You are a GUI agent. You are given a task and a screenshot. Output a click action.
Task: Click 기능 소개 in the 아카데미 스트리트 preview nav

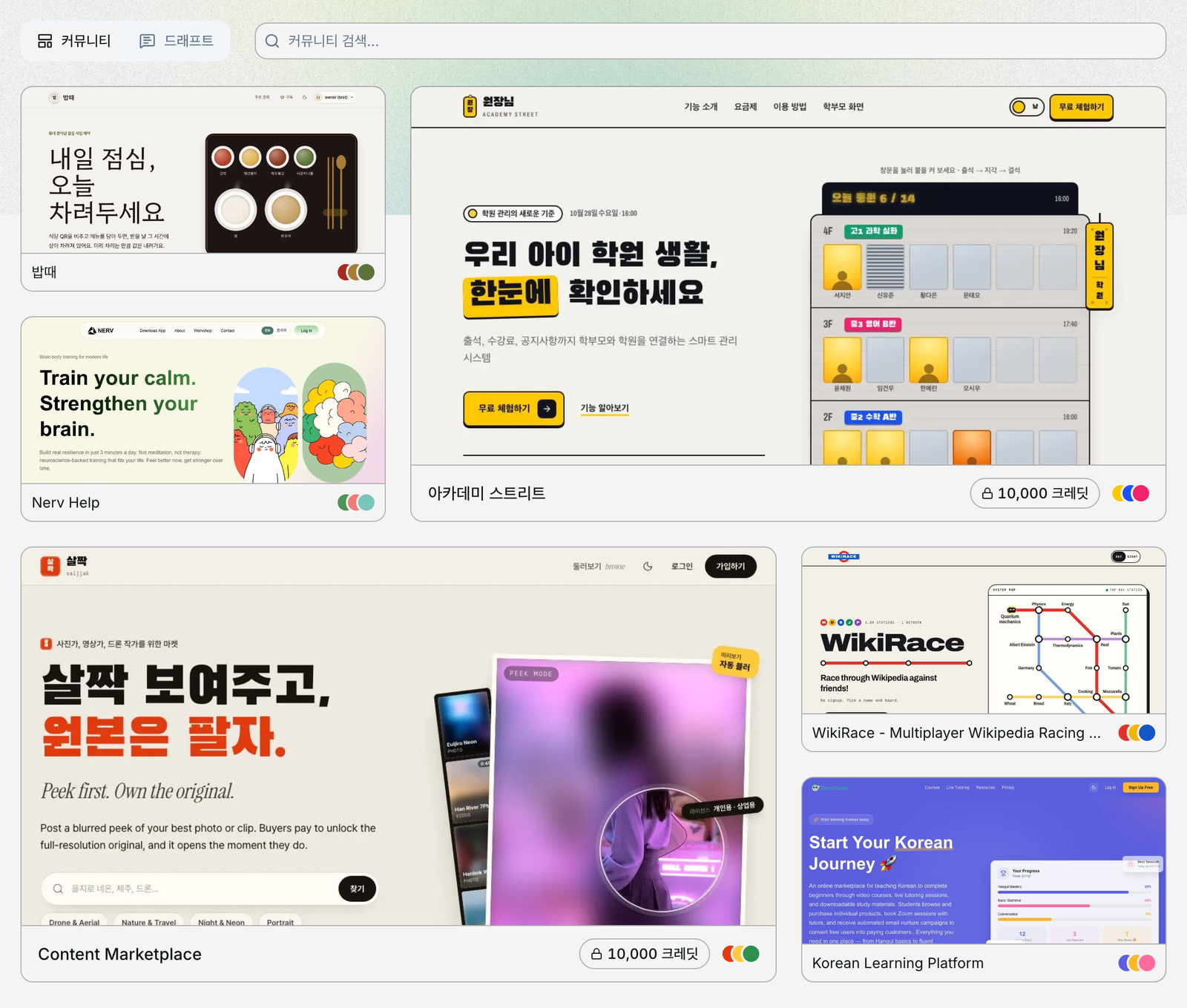701,107
